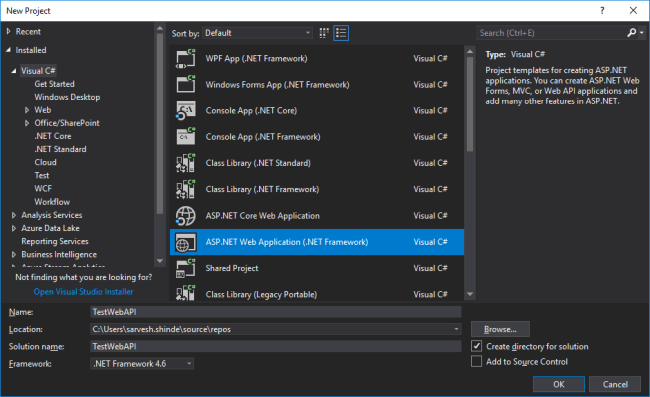
Task: Select ASP.NET Core Web Application template name
Action: click(x=262, y=216)
